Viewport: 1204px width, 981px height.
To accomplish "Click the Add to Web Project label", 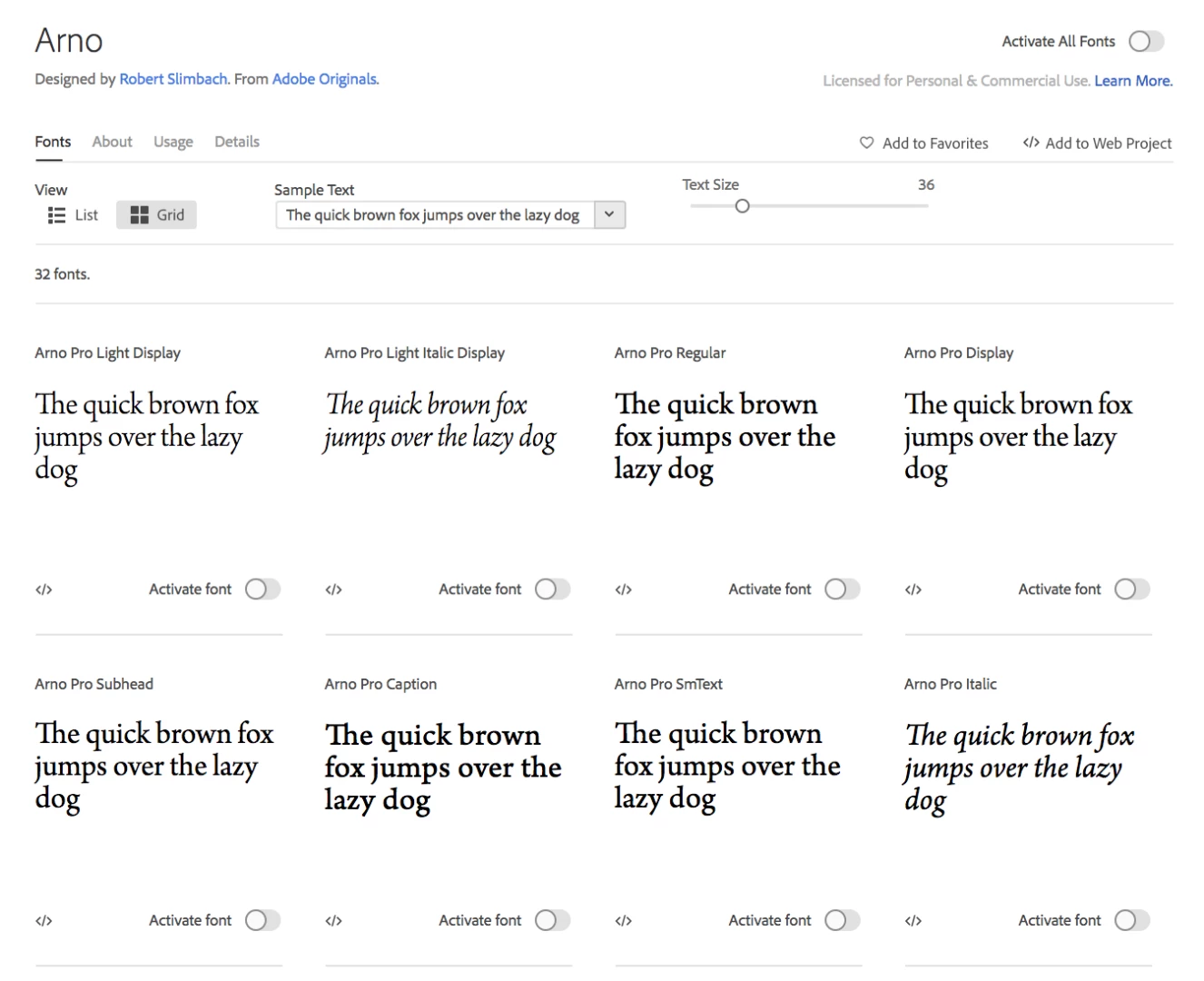I will (1108, 144).
